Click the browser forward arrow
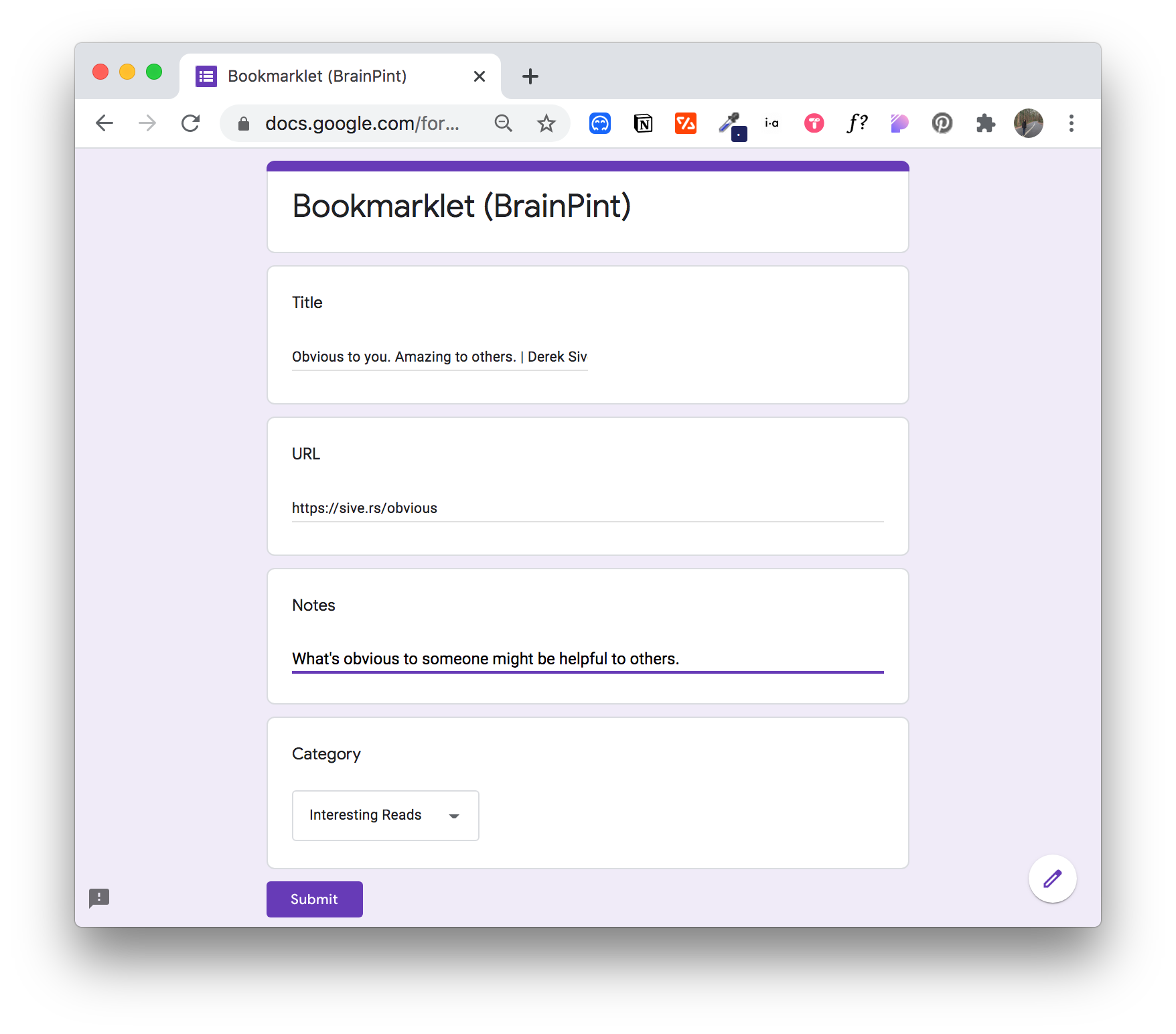The image size is (1176, 1034). click(147, 123)
